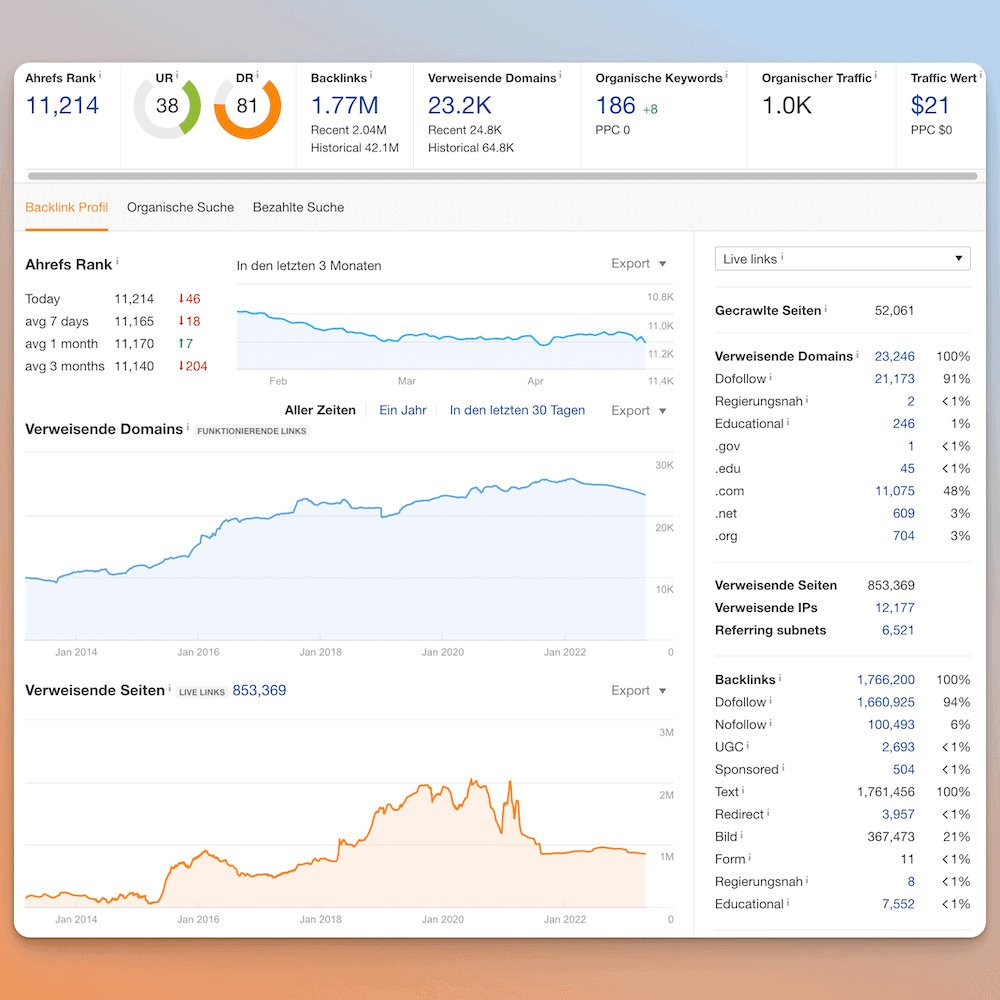Image resolution: width=1000 pixels, height=1000 pixels.
Task: Click info icon beside Form row
Action: (x=749, y=857)
